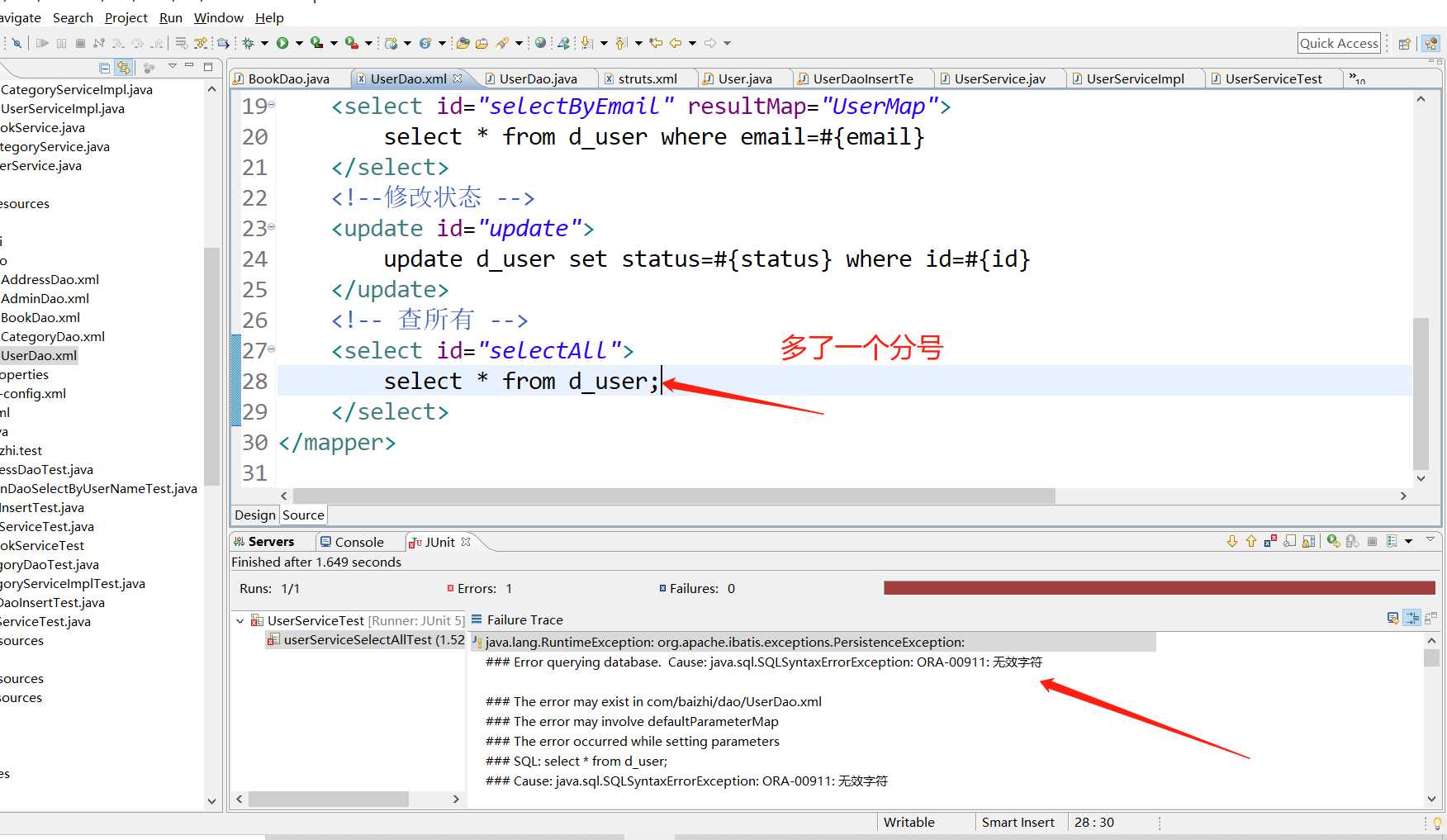This screenshot has width=1447, height=840.
Task: Toggle JUnit Show Failures Only
Action: point(1270,542)
